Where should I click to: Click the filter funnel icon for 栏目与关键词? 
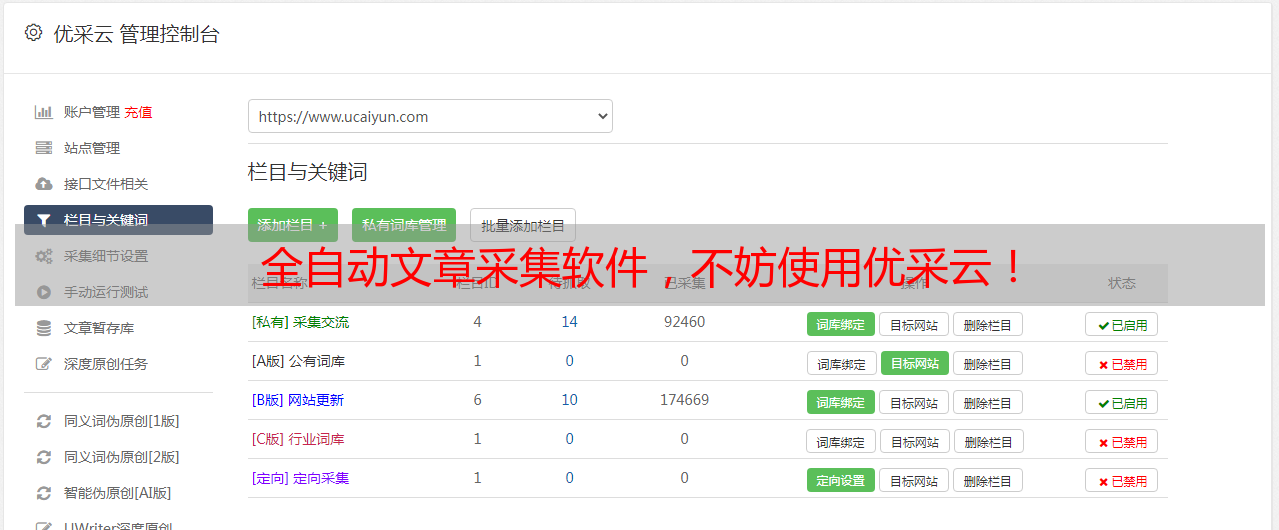coord(43,220)
